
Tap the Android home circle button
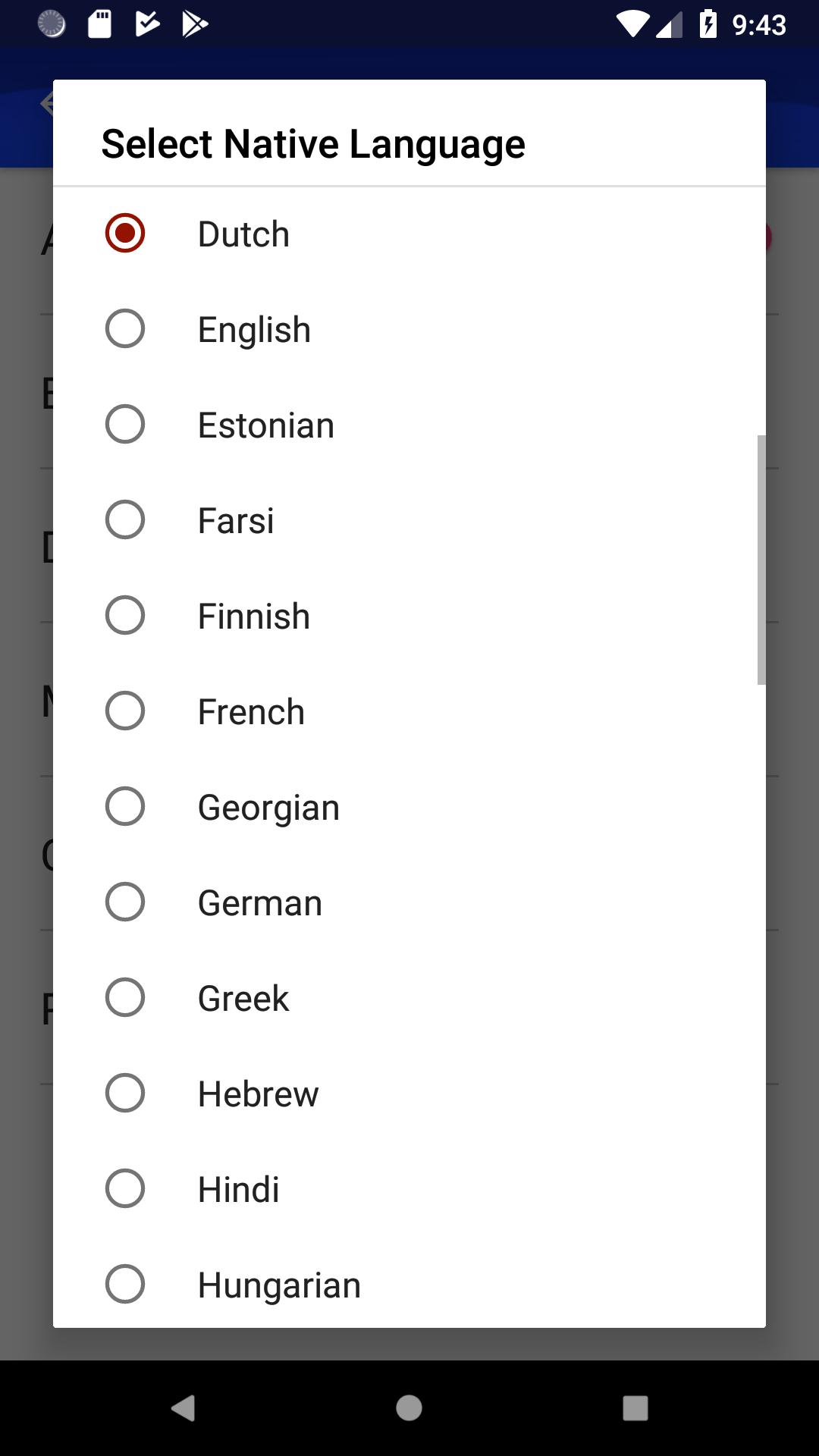point(409,1408)
